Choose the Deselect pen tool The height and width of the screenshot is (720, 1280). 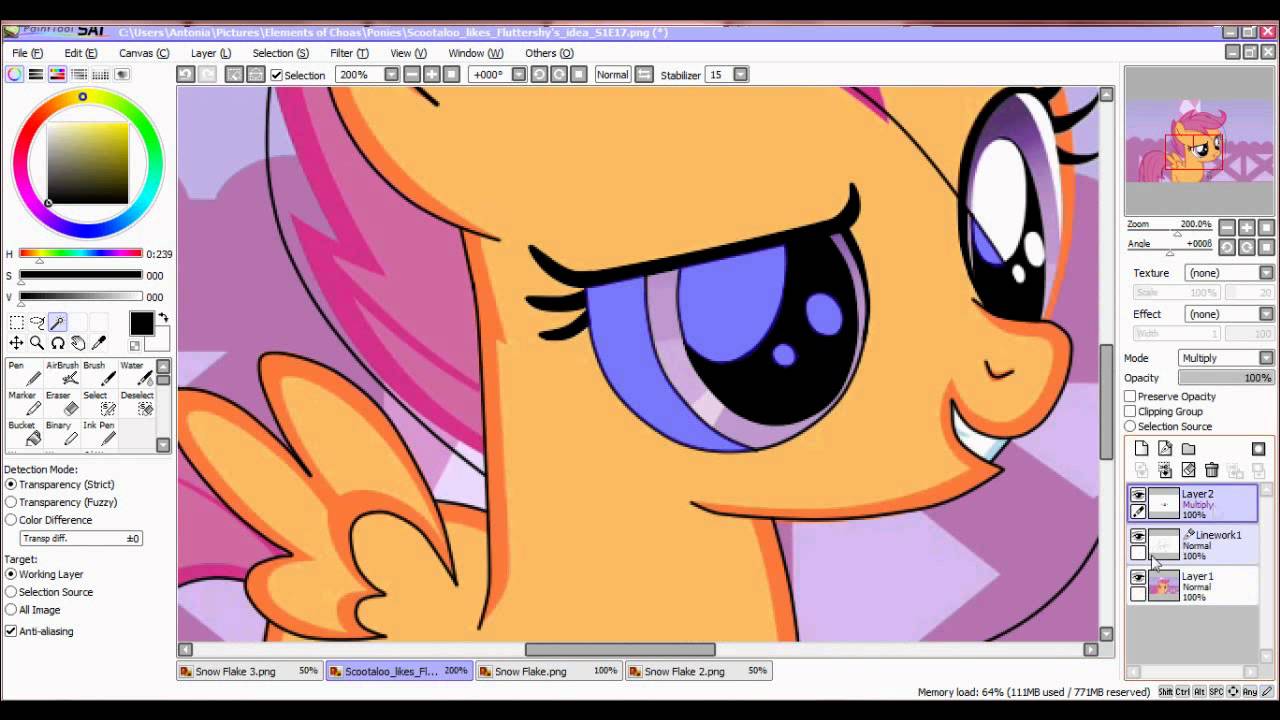click(138, 404)
